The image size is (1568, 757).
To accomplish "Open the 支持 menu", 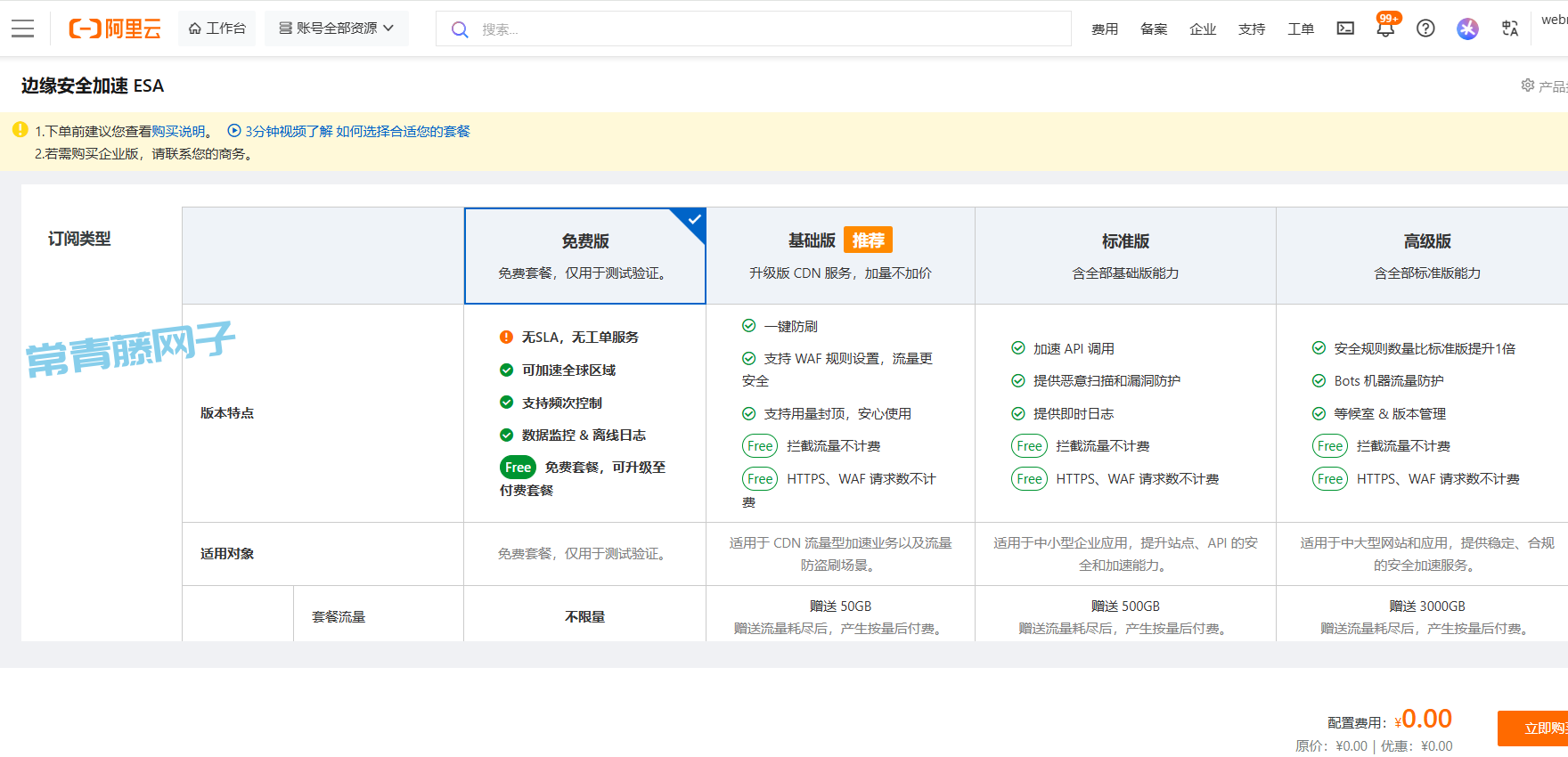I will click(1252, 28).
